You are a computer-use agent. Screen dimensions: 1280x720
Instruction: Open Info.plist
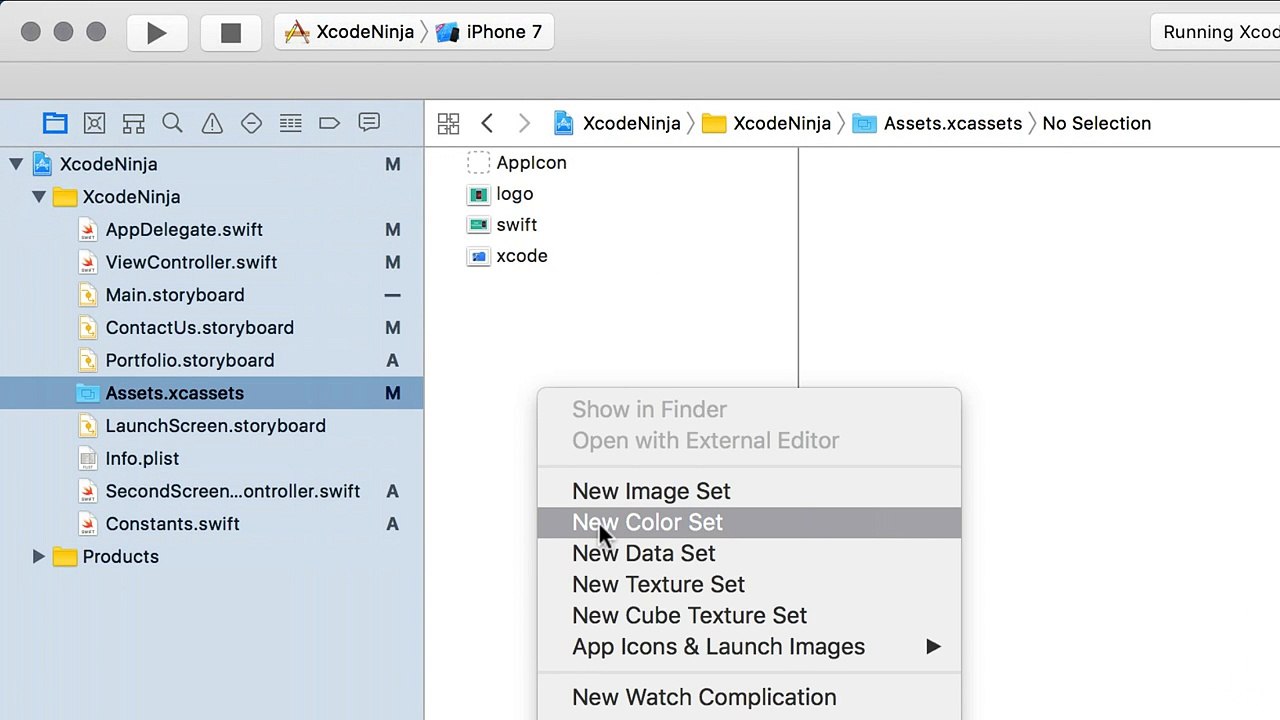click(212, 458)
